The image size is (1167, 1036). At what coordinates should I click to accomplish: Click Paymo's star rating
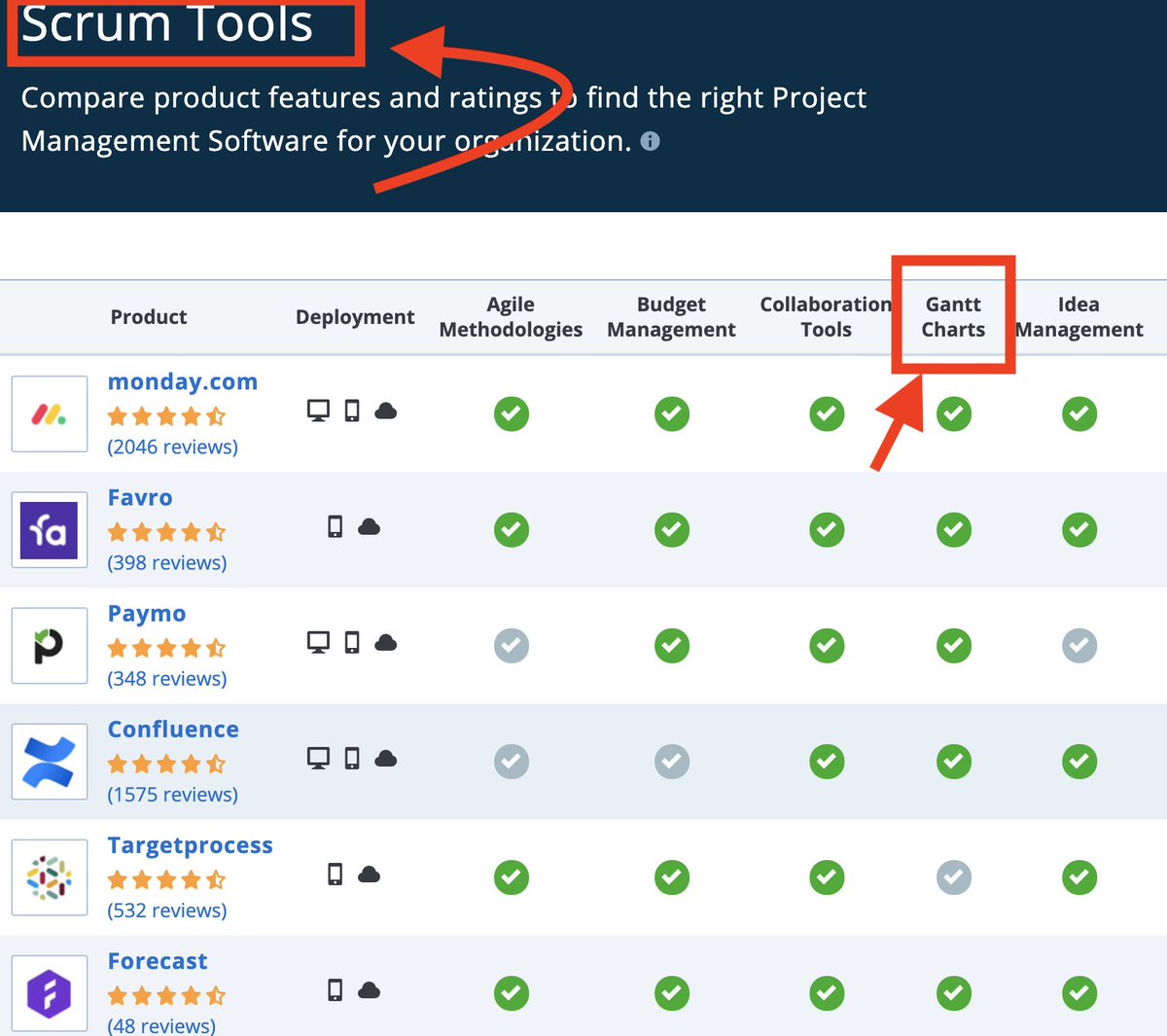tap(166, 648)
